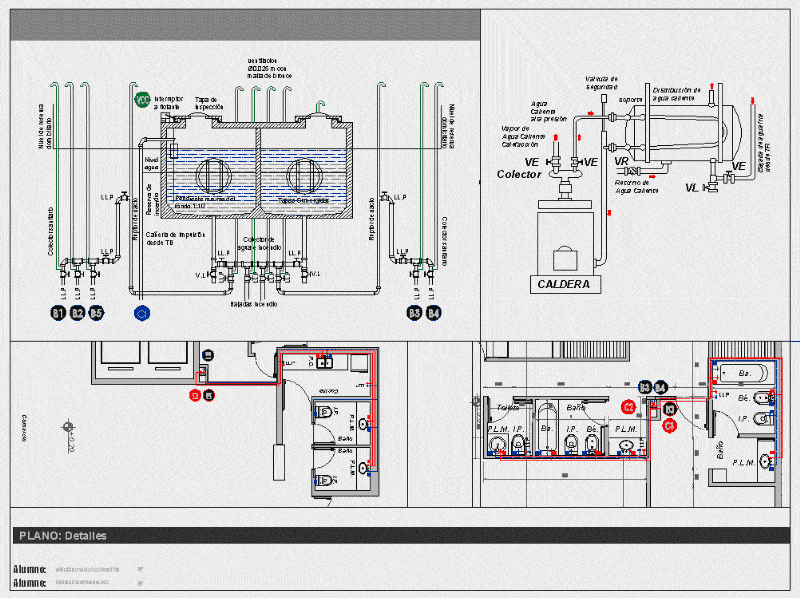Toggle the B4 riser marker
This screenshot has width=800, height=598.
point(433,313)
